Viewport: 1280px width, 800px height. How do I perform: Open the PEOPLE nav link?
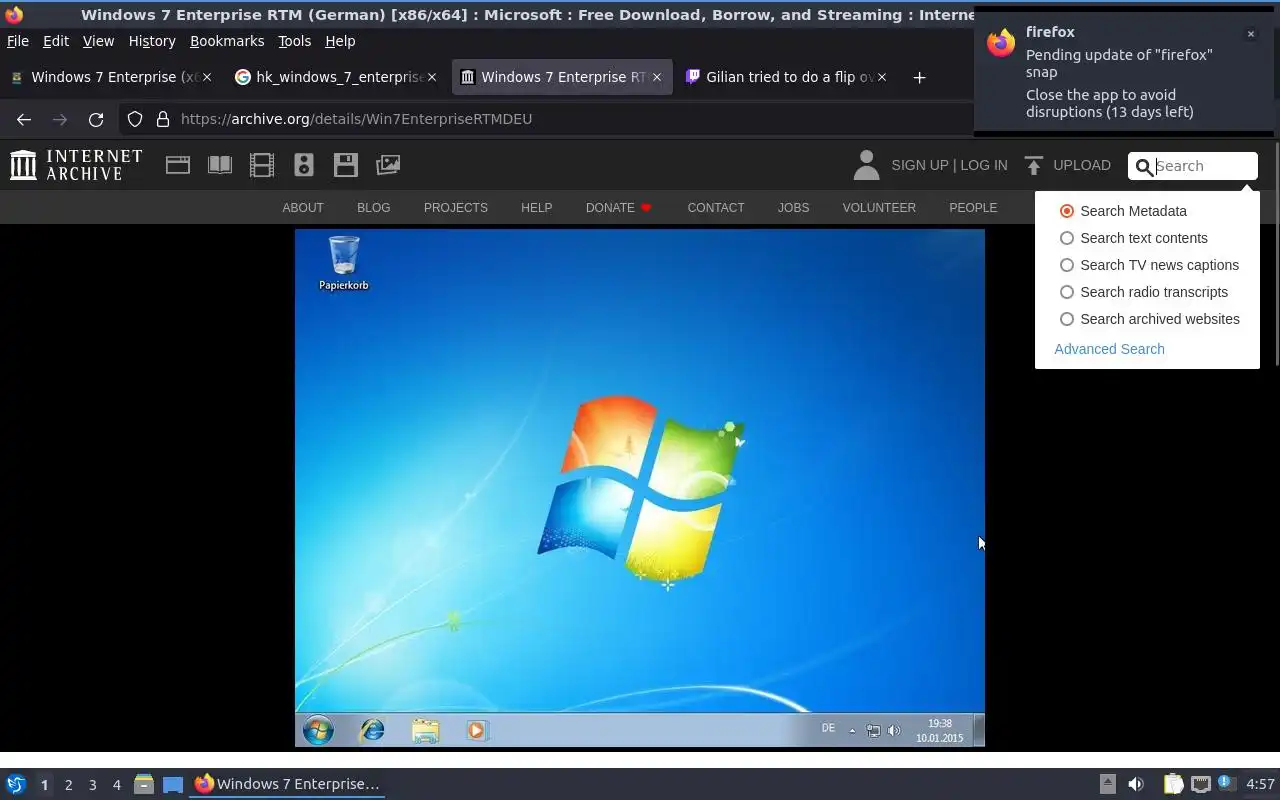[973, 208]
